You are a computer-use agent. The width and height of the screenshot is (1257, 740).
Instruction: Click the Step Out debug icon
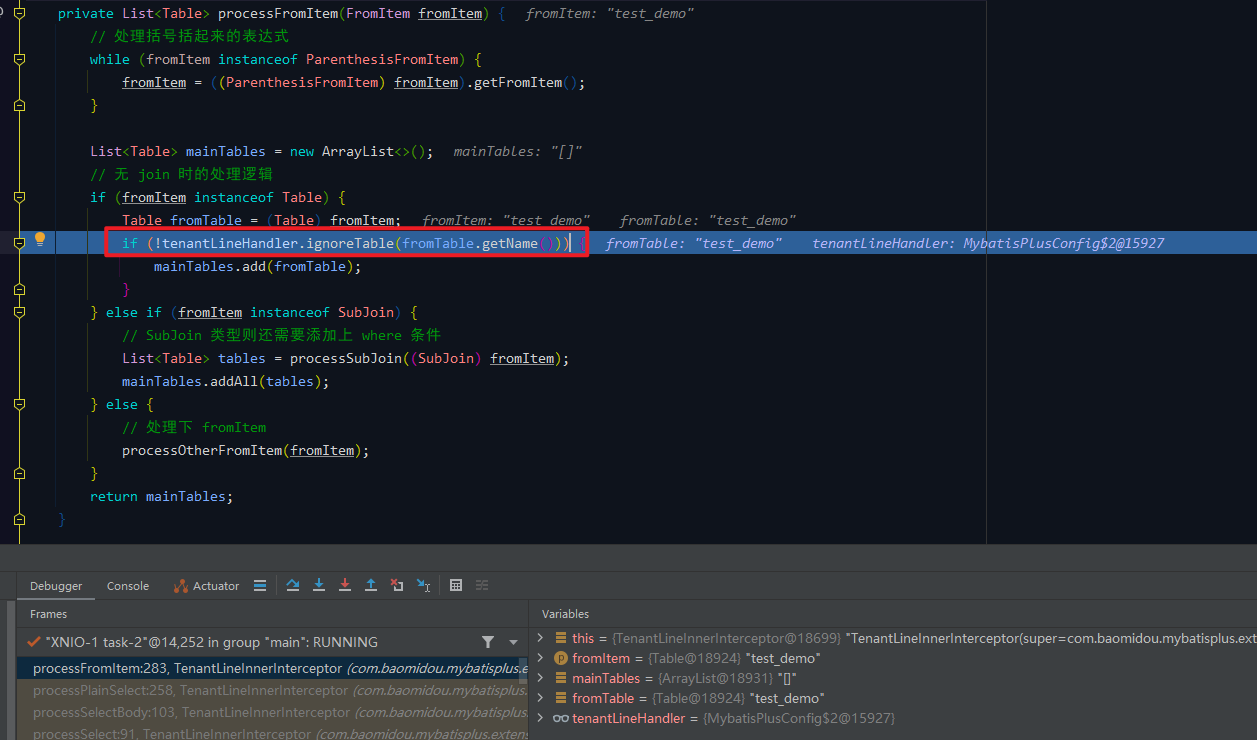371,585
